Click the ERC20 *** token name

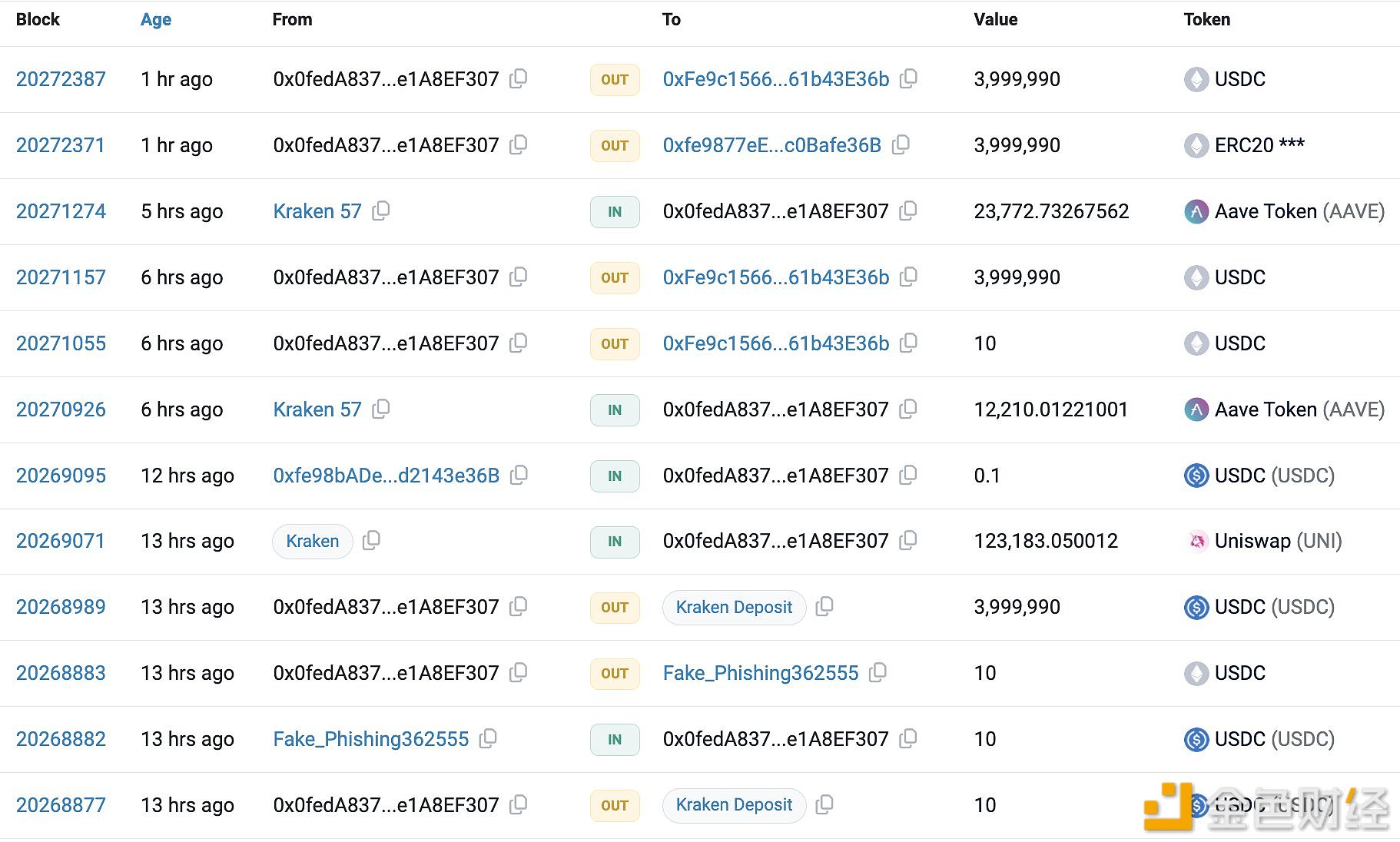1259,145
